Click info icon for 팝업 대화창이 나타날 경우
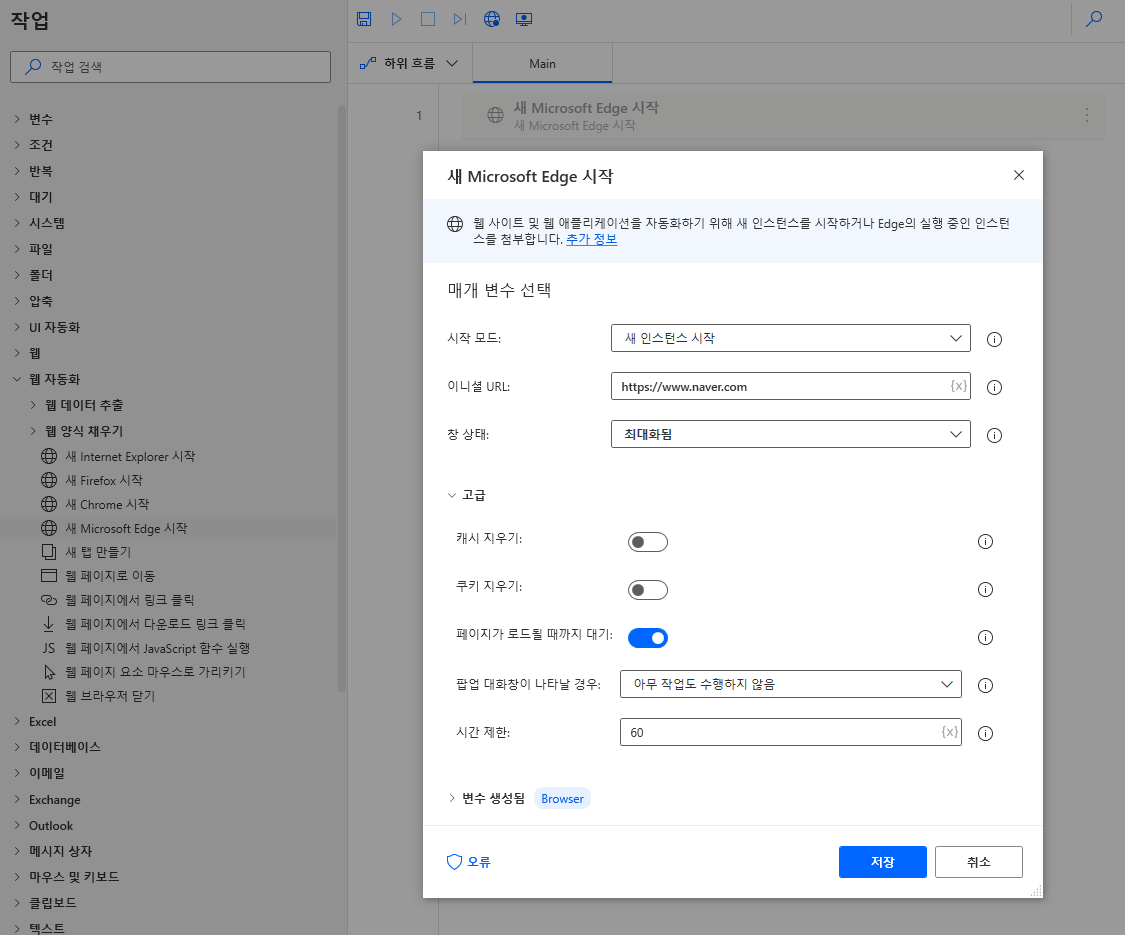The image size is (1125, 935). [985, 685]
